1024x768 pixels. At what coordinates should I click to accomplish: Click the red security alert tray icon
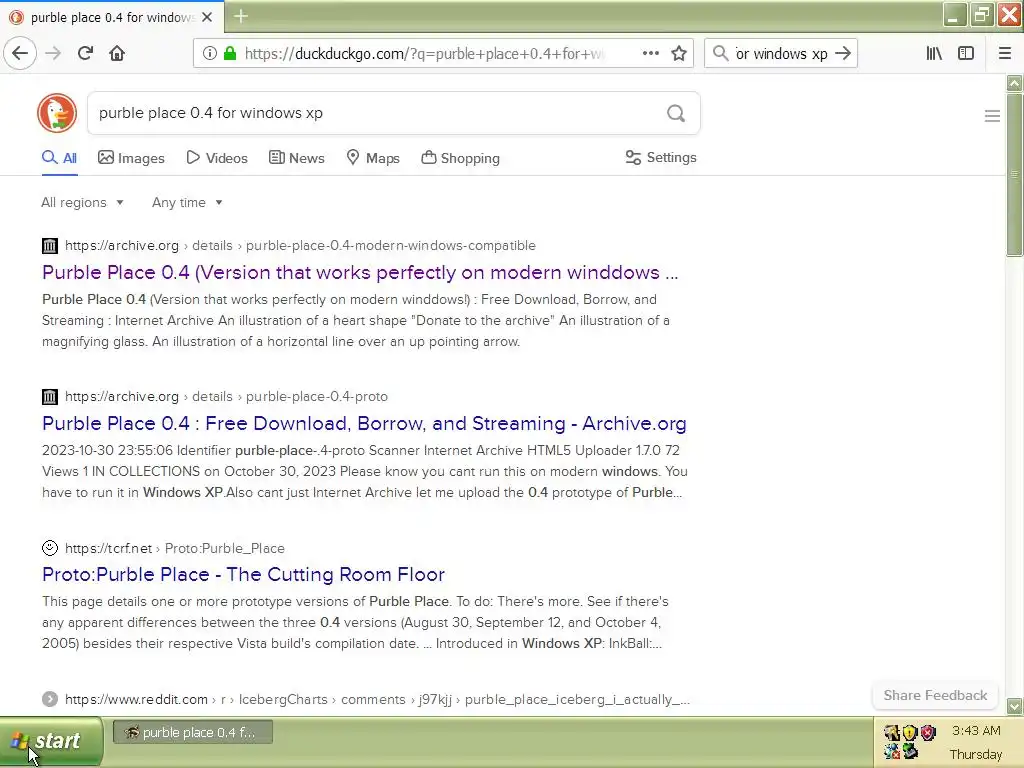pos(928,733)
